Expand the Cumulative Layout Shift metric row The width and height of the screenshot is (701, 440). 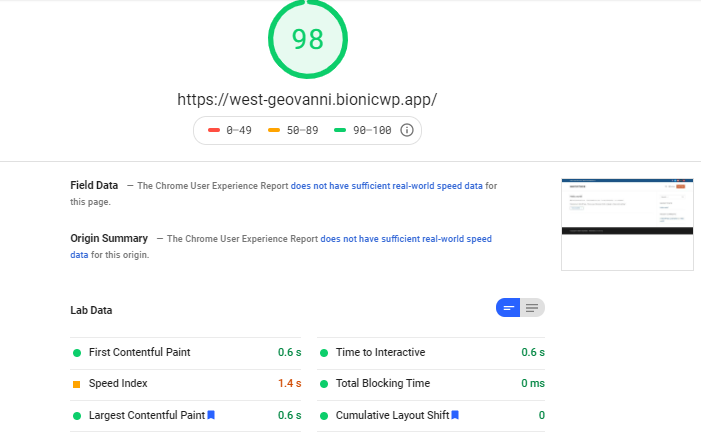tap(431, 415)
